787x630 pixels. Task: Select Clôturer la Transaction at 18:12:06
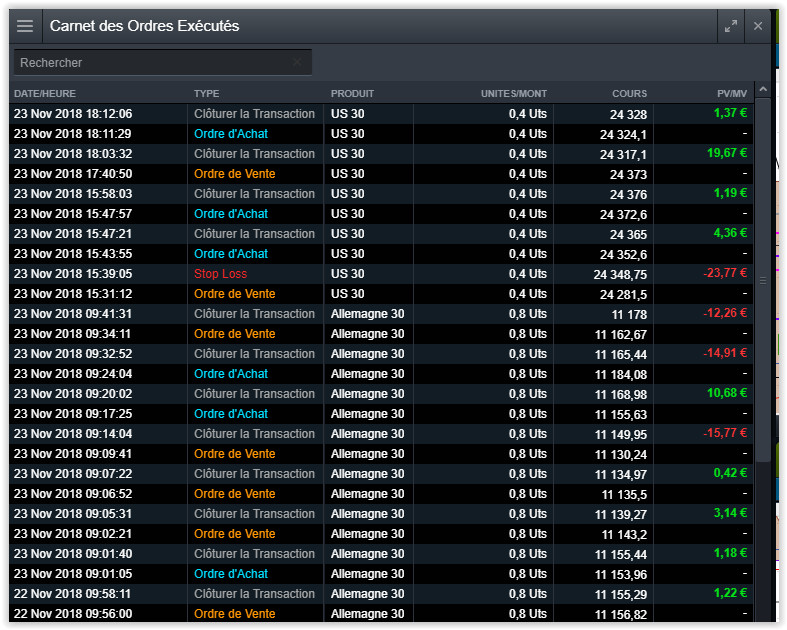254,114
